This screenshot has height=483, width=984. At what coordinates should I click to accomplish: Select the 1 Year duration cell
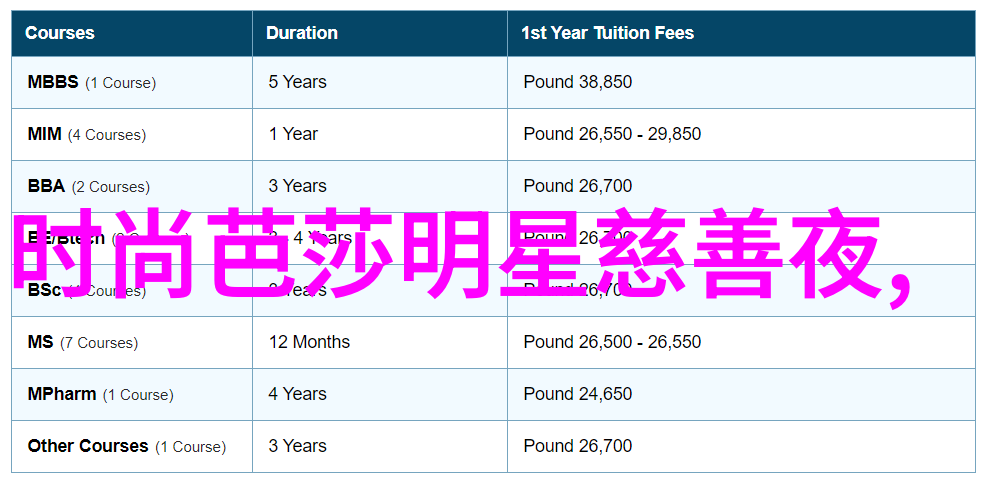coord(293,134)
